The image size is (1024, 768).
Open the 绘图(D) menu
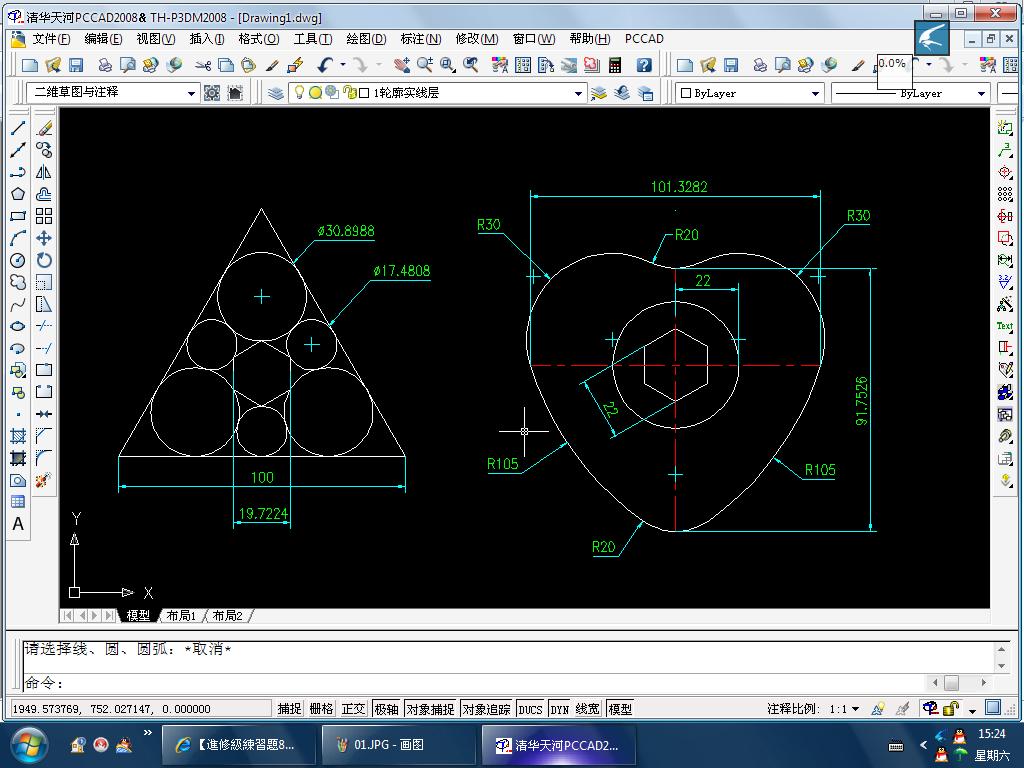coord(366,39)
